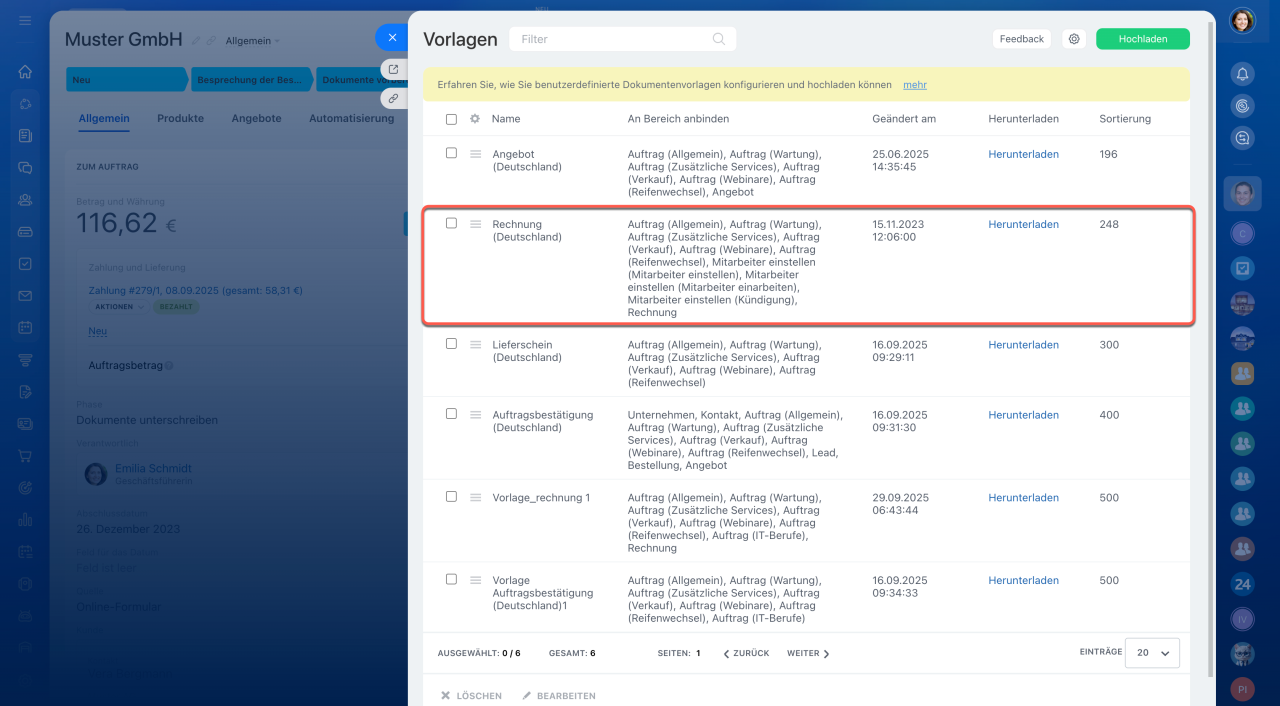The height and width of the screenshot is (706, 1280).
Task: Set deal stage to Neu
Action: [x=126, y=80]
